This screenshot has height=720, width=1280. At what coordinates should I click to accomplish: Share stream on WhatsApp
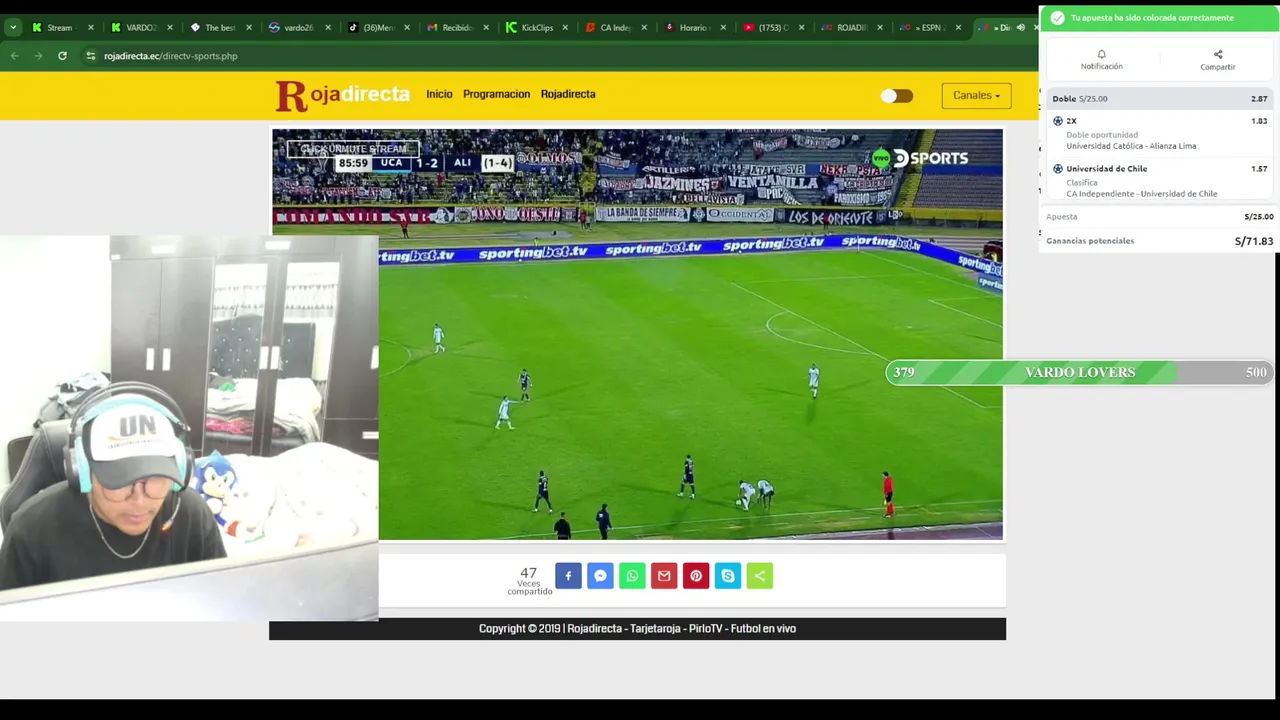632,576
